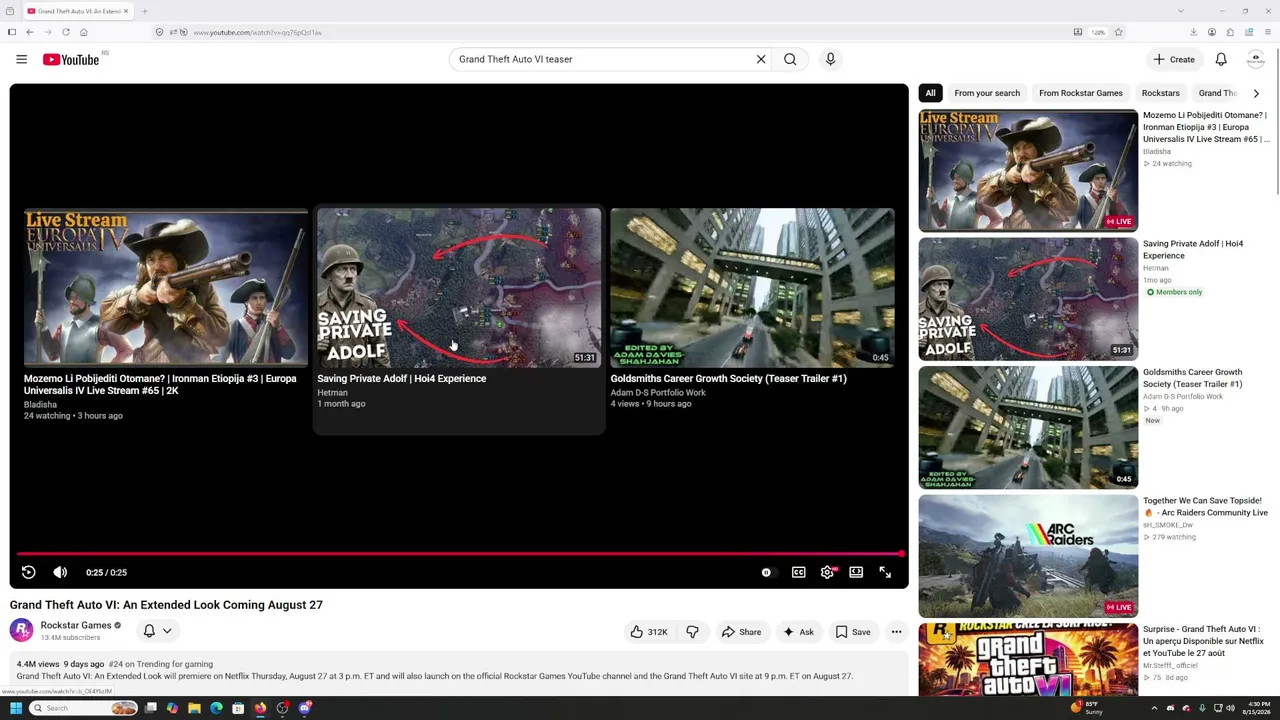Mute the video with the speaker icon
The image size is (1280, 720).
click(x=60, y=572)
